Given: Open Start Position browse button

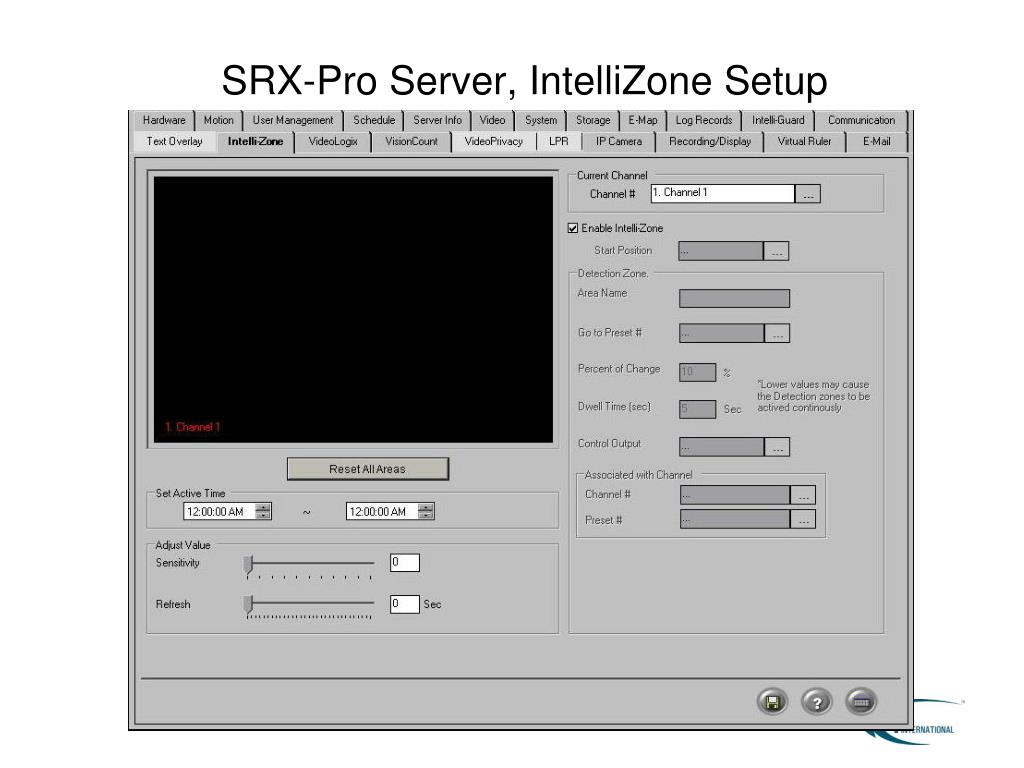Looking at the screenshot, I should (x=776, y=251).
